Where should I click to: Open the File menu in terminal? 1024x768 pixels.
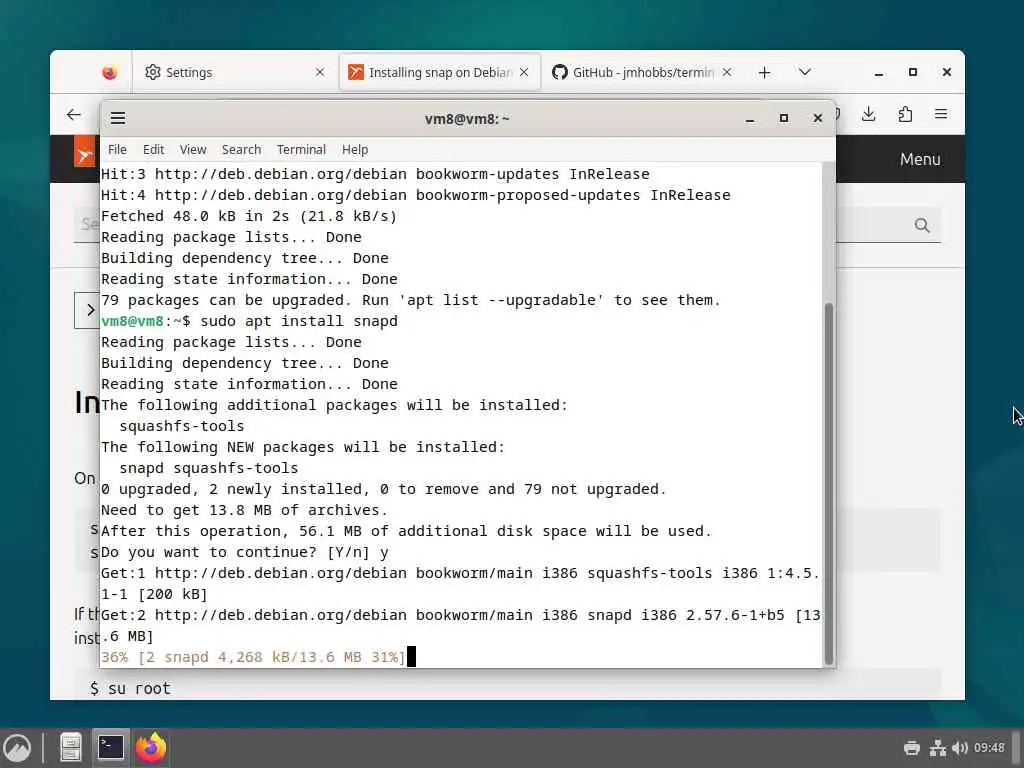[x=118, y=150]
